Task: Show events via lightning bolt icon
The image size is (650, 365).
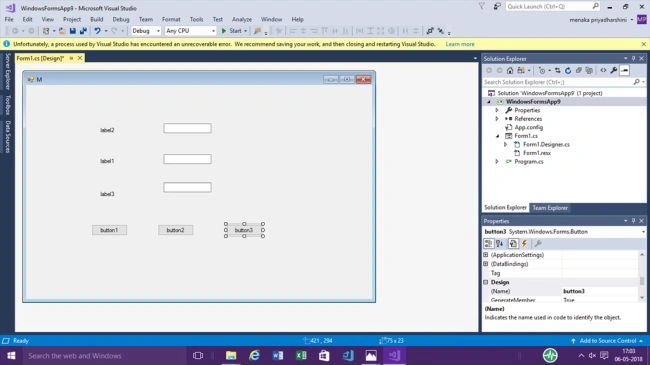Action: (524, 243)
